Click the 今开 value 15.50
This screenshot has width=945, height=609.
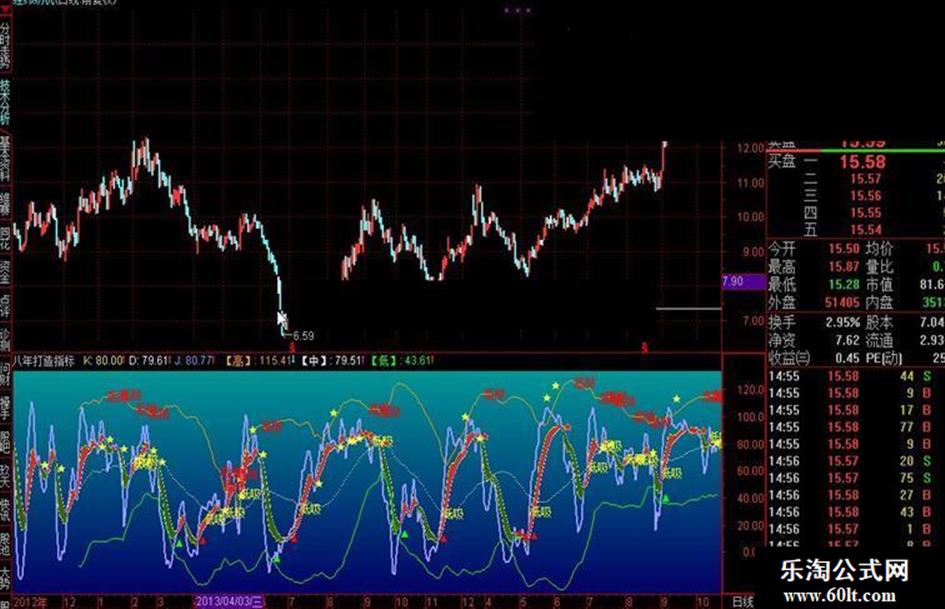point(844,248)
